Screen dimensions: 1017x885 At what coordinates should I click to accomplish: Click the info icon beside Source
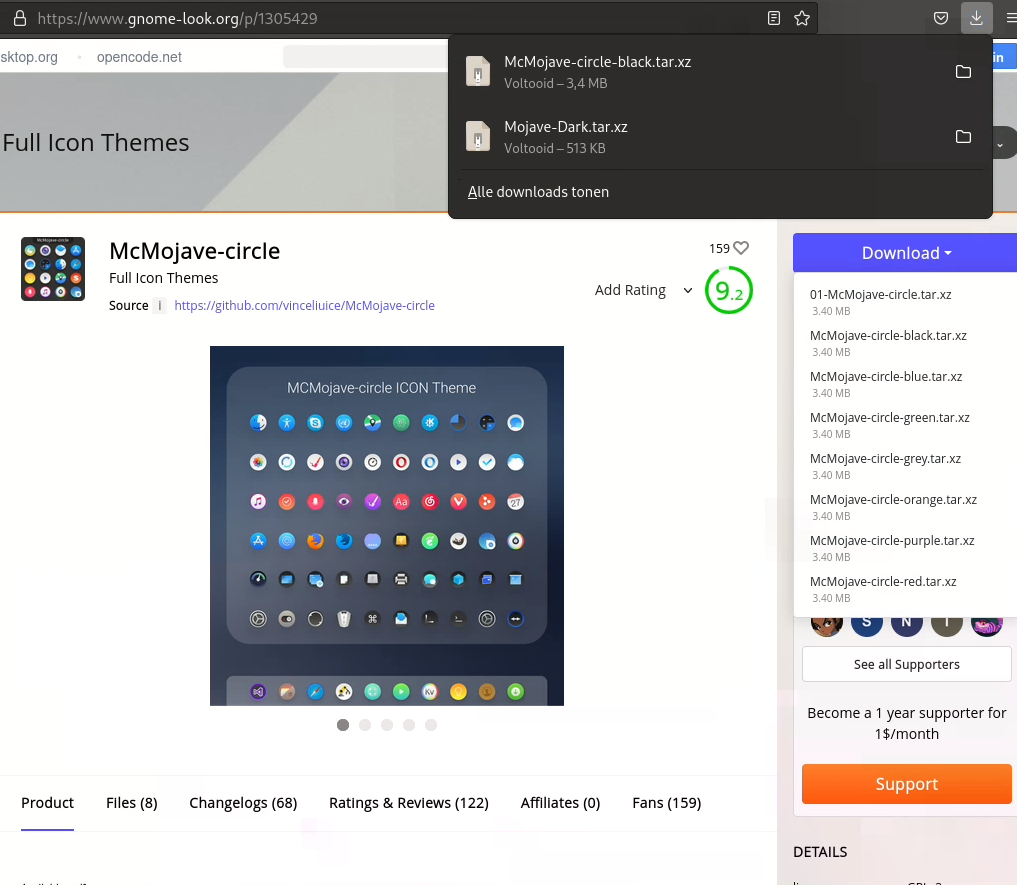(x=160, y=306)
